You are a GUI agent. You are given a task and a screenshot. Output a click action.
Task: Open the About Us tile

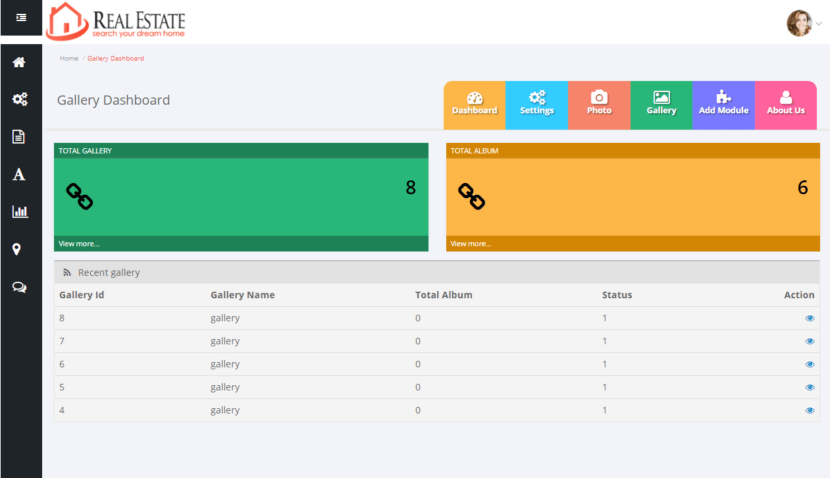click(786, 105)
